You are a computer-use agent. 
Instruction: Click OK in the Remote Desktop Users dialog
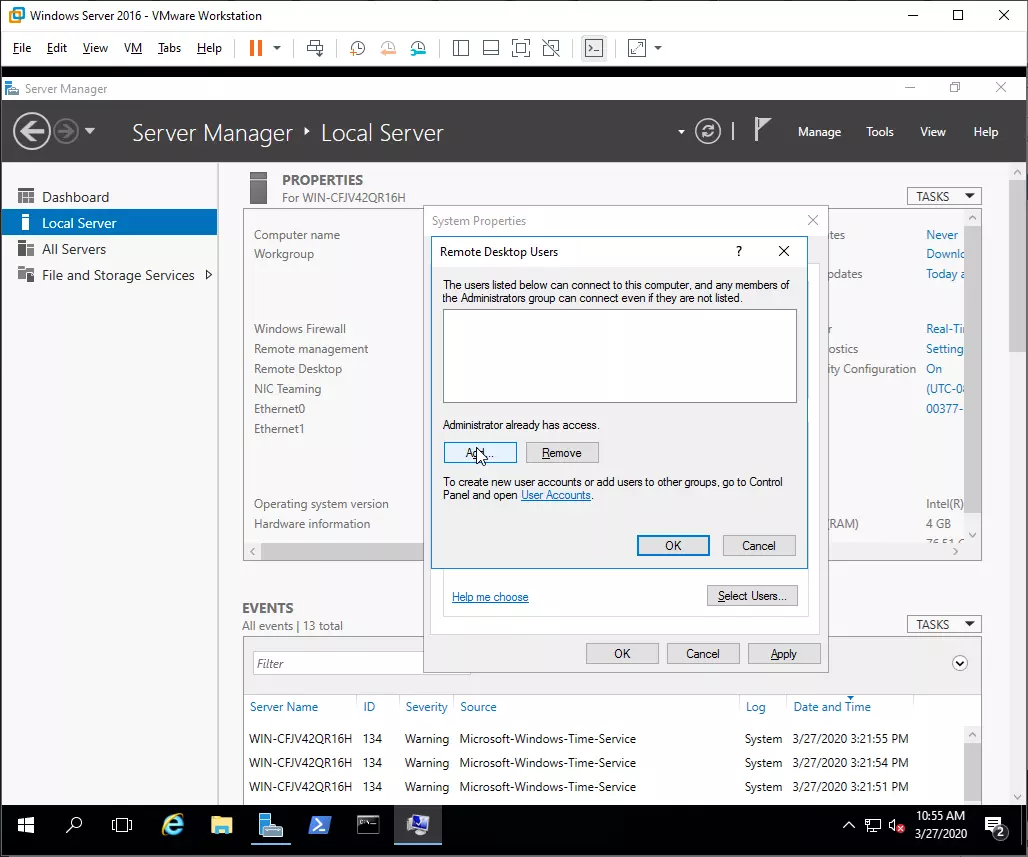click(x=673, y=546)
